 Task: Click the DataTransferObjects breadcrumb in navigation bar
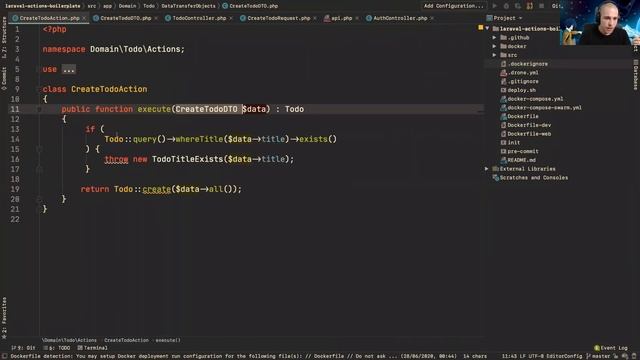tap(188, 6)
